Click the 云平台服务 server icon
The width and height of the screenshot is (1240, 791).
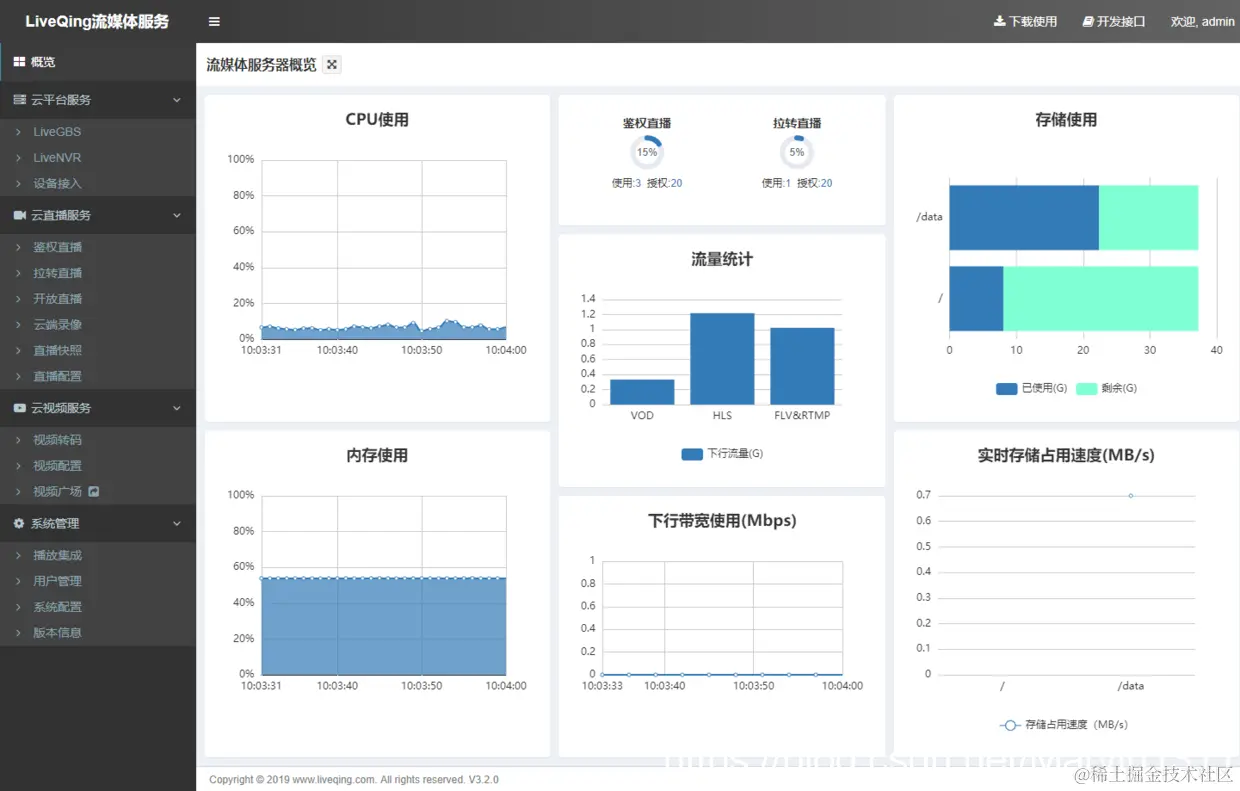[20, 100]
